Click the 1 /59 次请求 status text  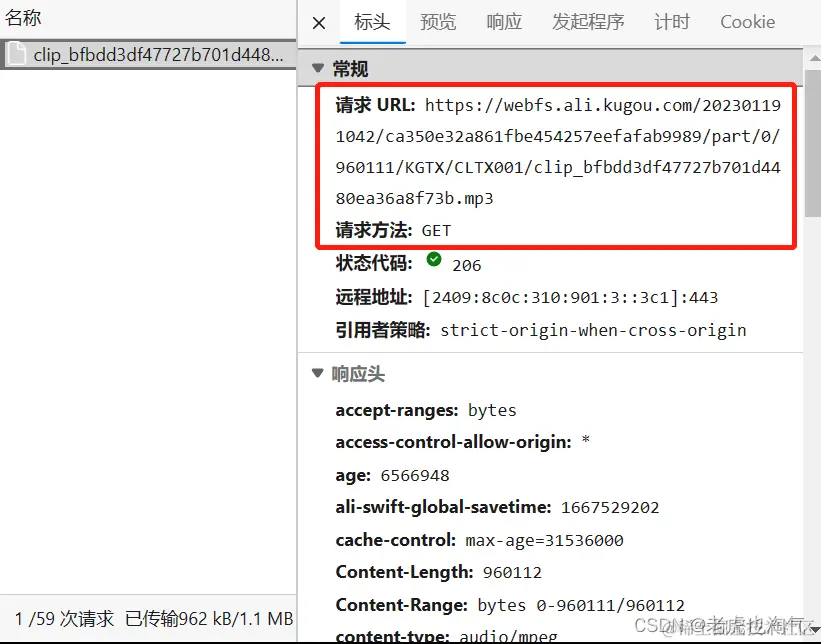[x=64, y=619]
